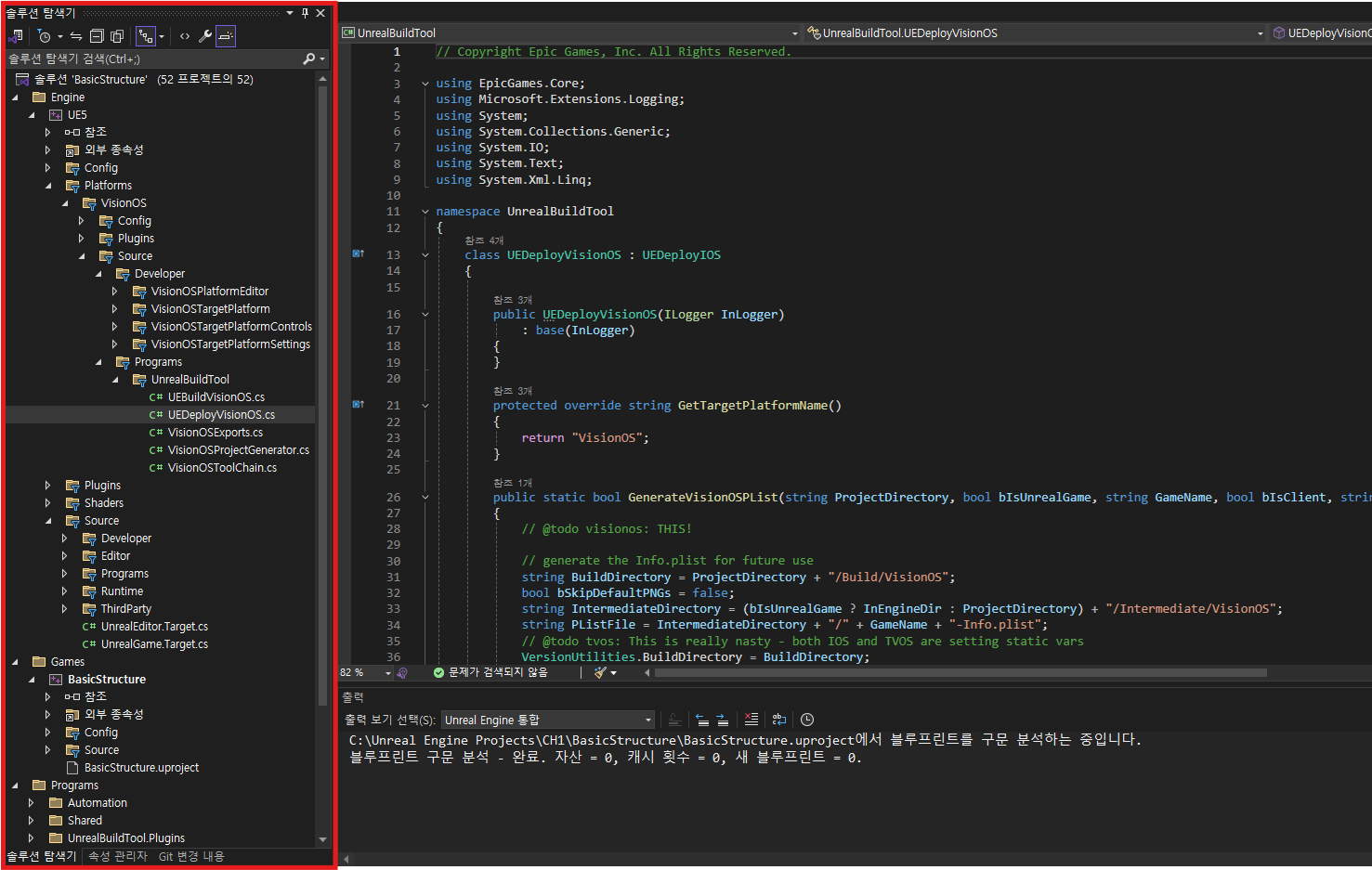Click the Collapse All icon in Solution Explorer

tap(97, 36)
